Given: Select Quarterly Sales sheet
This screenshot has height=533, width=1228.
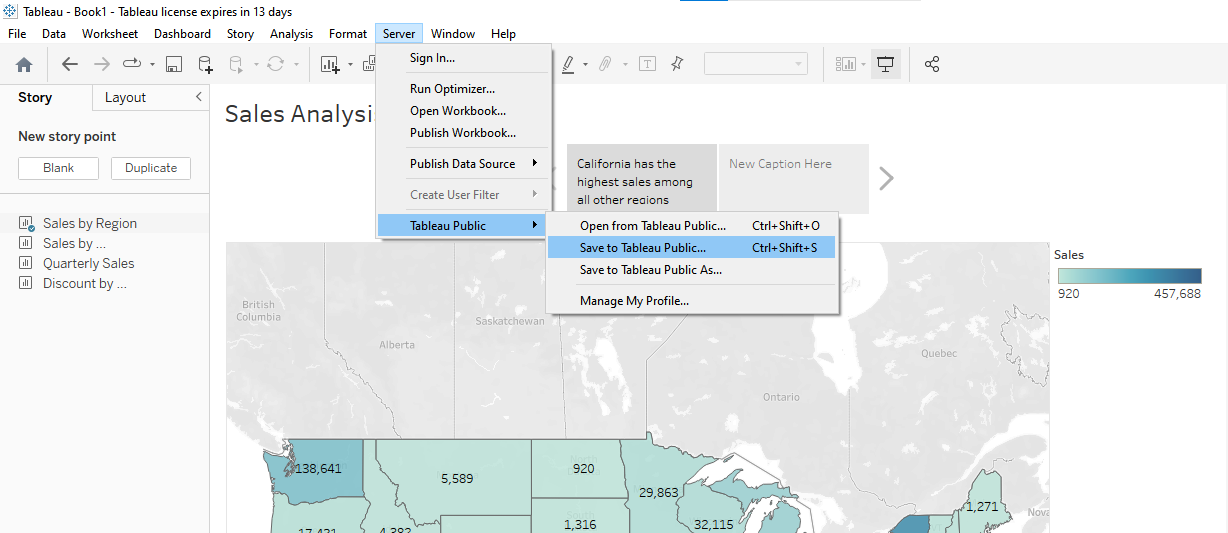Looking at the screenshot, I should (88, 264).
